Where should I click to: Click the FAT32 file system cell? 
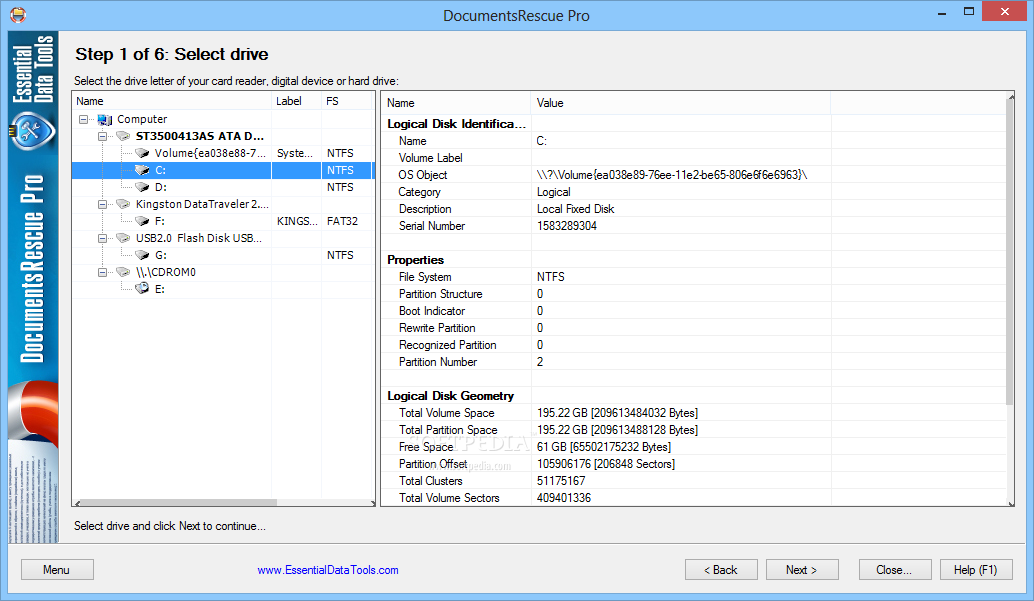[342, 221]
